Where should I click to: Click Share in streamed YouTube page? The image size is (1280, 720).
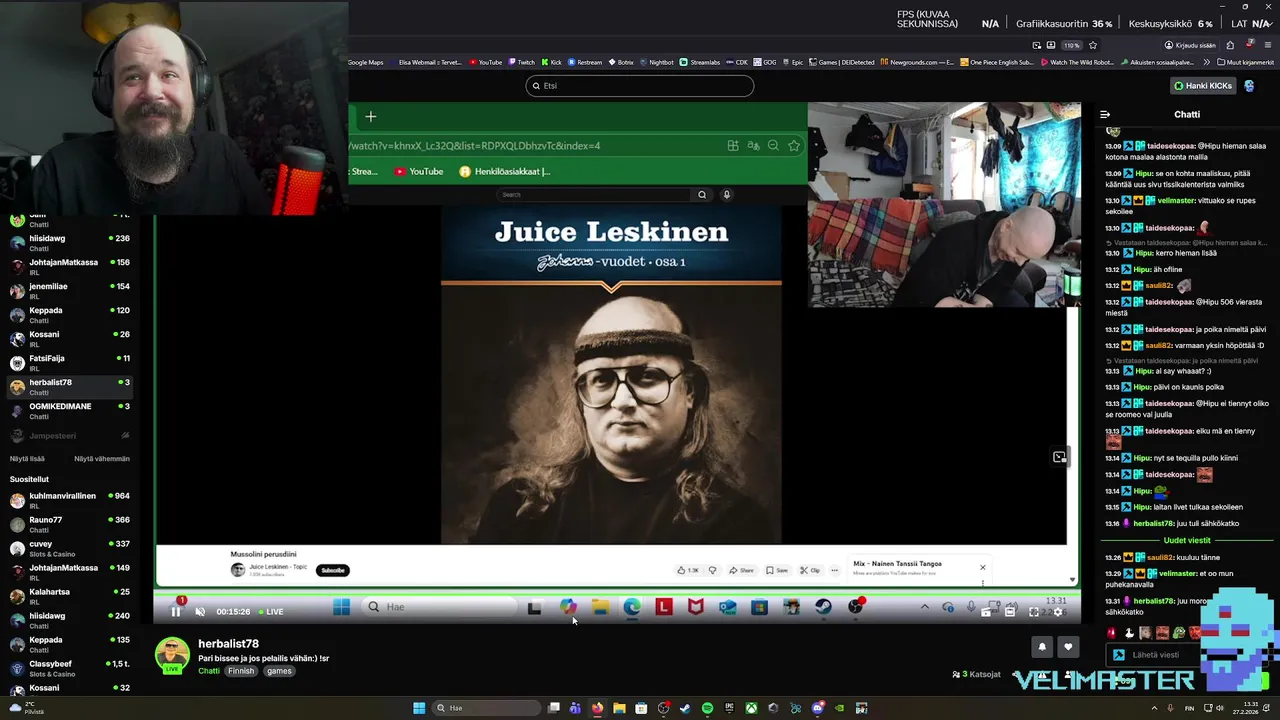pos(741,570)
